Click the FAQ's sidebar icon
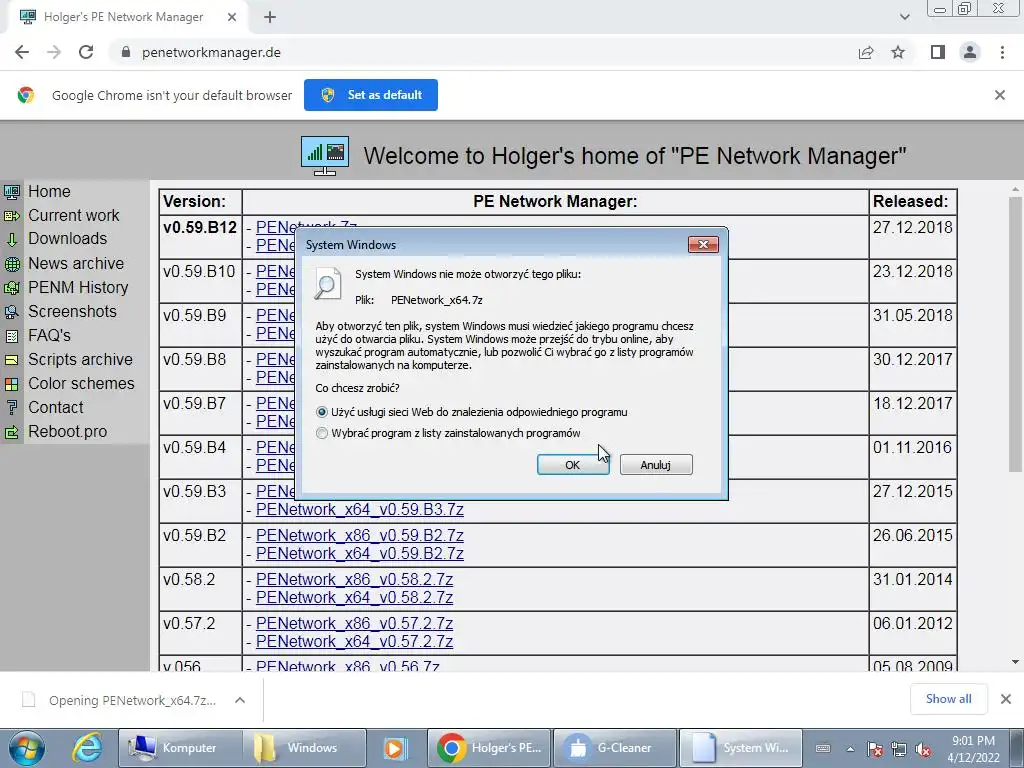Image resolution: width=1024 pixels, height=768 pixels. point(12,336)
